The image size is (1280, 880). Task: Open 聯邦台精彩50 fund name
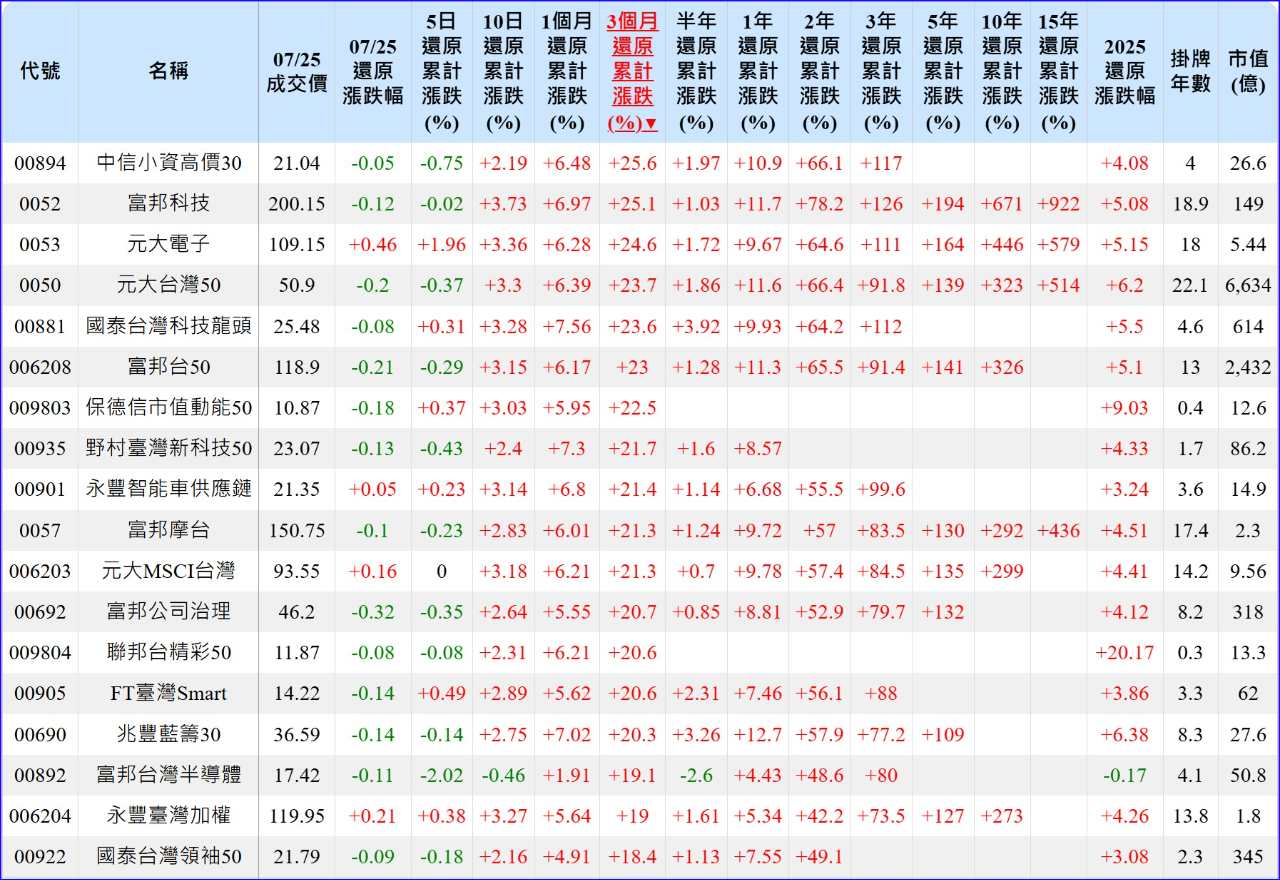click(169, 653)
